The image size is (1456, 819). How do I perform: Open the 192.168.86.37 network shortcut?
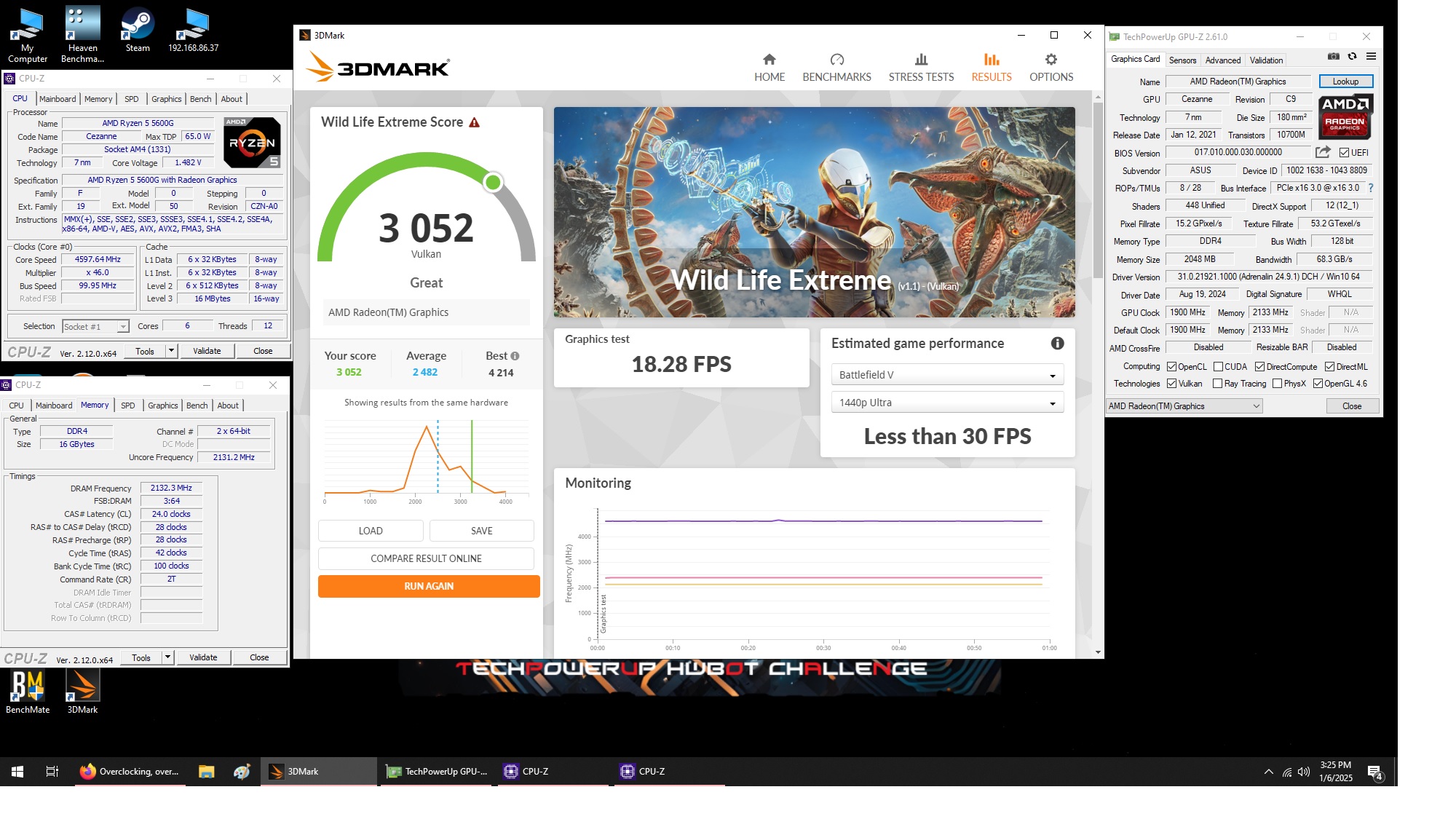tap(193, 31)
